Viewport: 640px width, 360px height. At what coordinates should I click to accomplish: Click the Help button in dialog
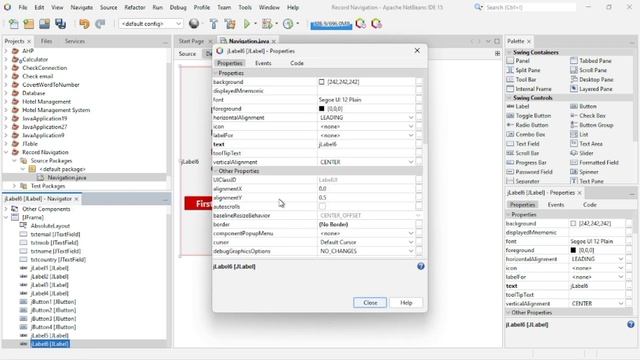pos(406,302)
